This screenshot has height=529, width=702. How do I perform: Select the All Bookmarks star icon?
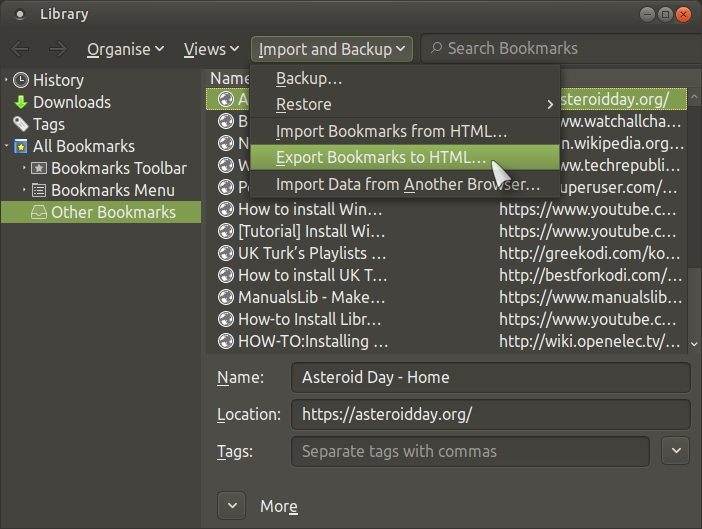[21, 146]
